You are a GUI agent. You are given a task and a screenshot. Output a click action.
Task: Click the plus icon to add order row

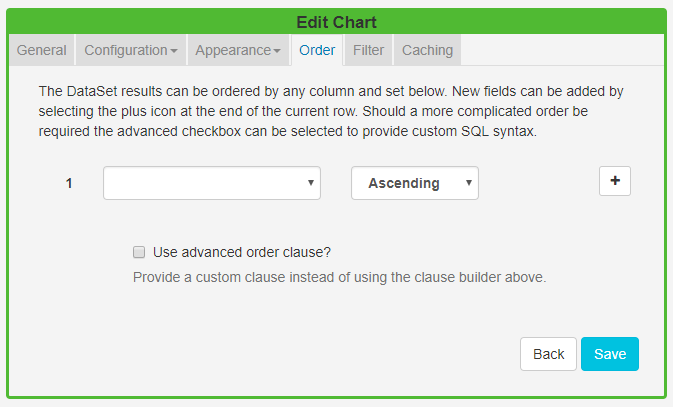pos(614,181)
